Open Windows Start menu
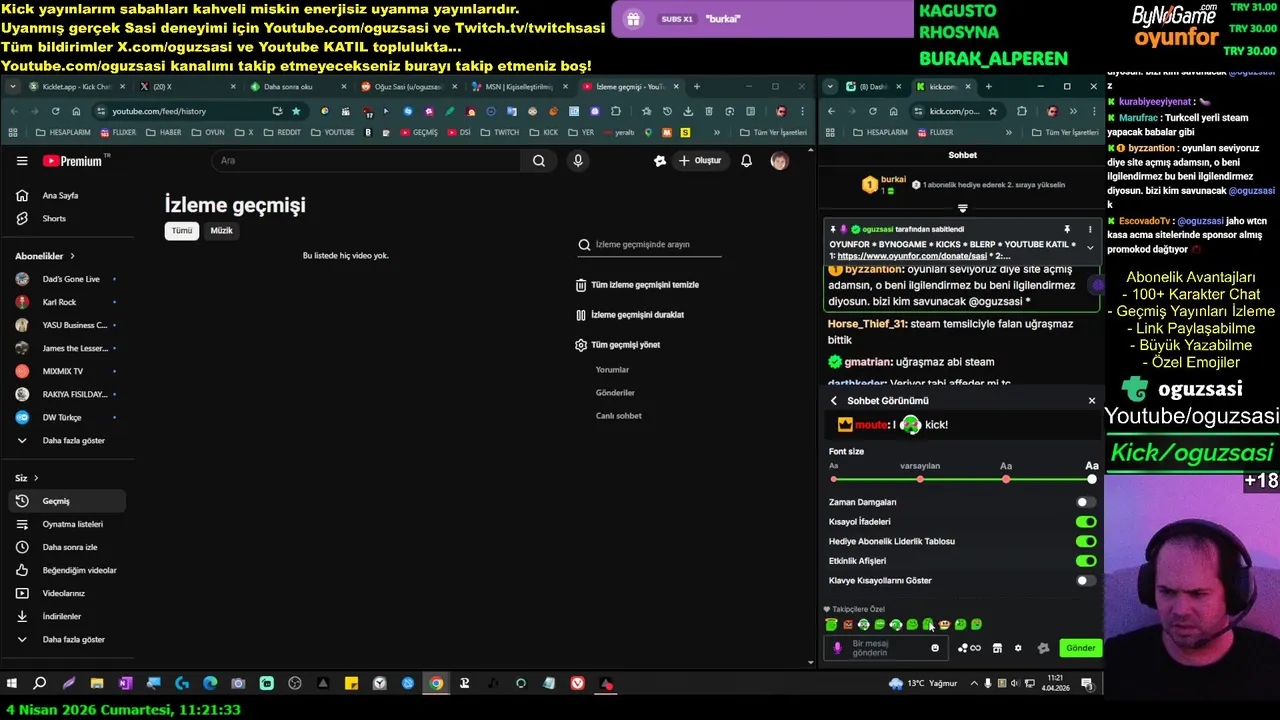Screen dimensions: 1280x720 click(x=12, y=684)
